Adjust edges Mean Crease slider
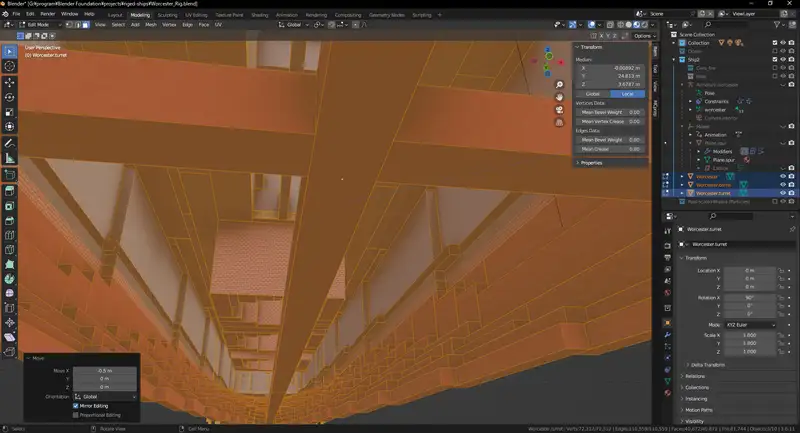 pyautogui.click(x=610, y=149)
